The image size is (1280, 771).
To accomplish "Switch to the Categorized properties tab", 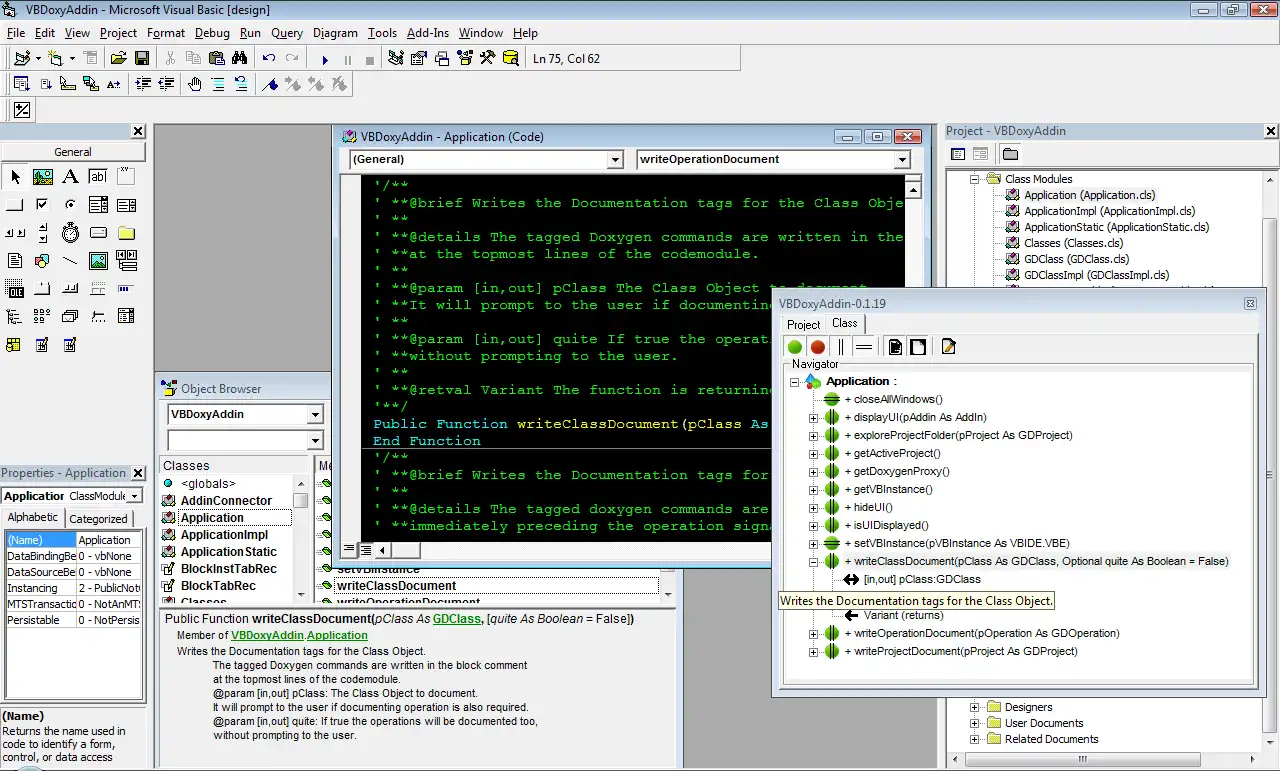I will click(98, 518).
